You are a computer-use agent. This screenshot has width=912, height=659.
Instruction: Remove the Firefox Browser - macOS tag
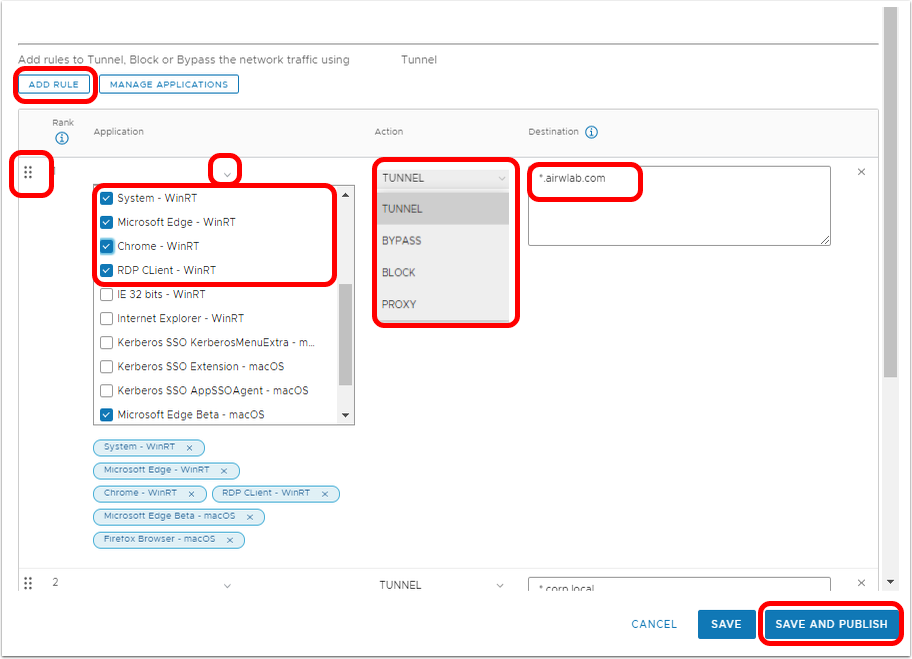pos(229,540)
